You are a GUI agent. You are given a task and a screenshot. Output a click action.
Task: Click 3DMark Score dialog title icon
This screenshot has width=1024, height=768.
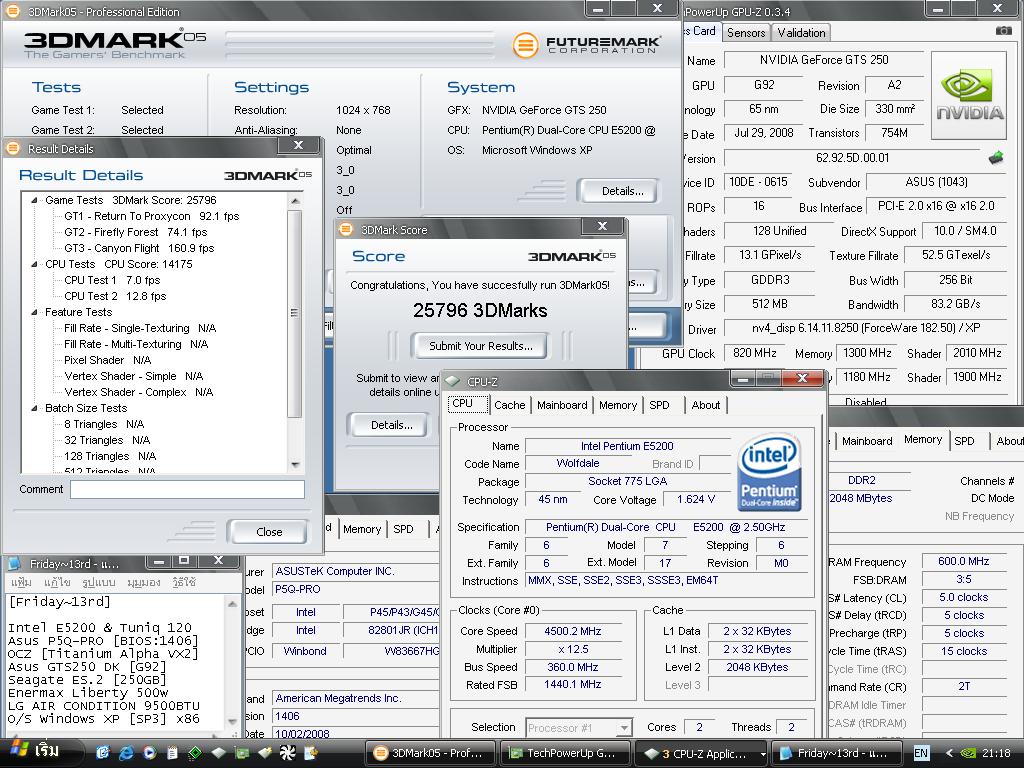tap(346, 229)
